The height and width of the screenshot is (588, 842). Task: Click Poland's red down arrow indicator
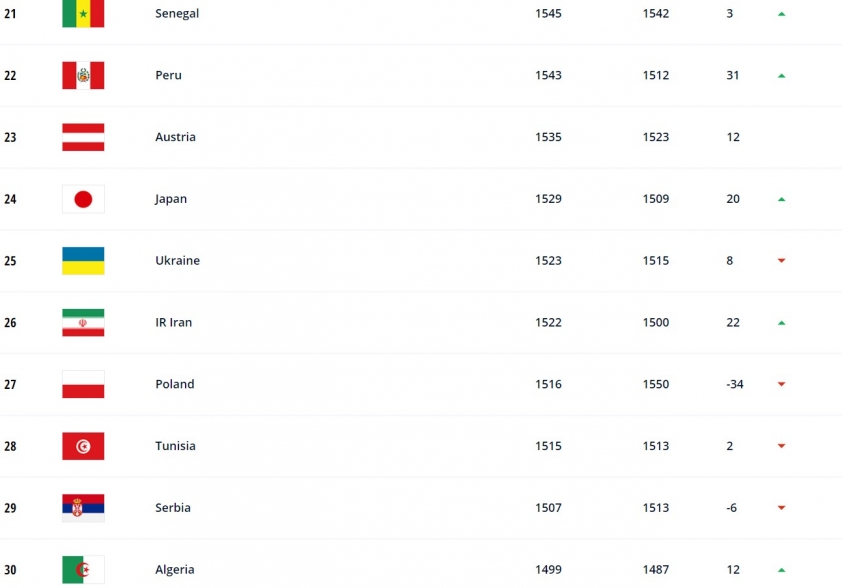(x=781, y=384)
